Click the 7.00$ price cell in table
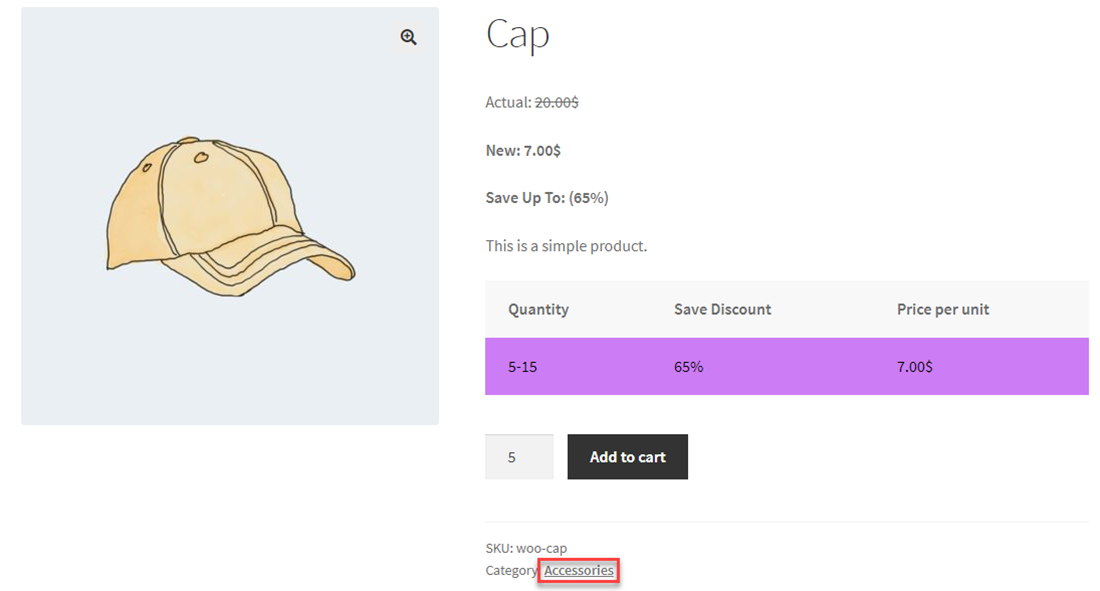 coord(914,367)
